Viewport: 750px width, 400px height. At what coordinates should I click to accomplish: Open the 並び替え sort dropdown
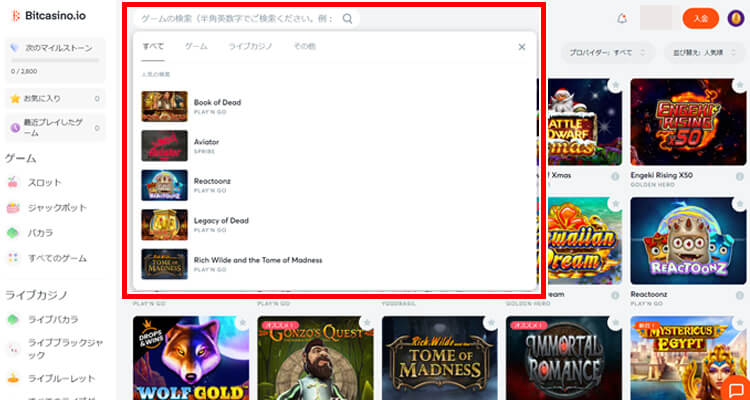click(x=704, y=53)
